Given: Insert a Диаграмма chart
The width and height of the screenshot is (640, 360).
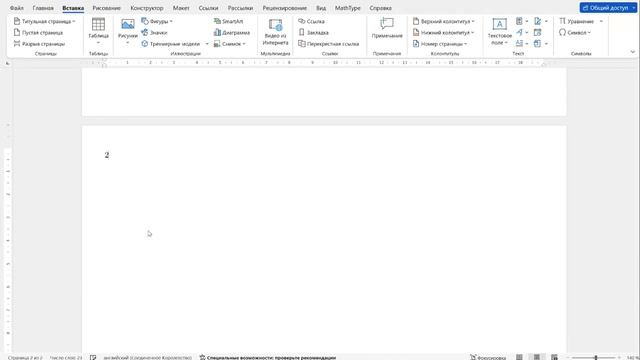Looking at the screenshot, I should coord(232,32).
